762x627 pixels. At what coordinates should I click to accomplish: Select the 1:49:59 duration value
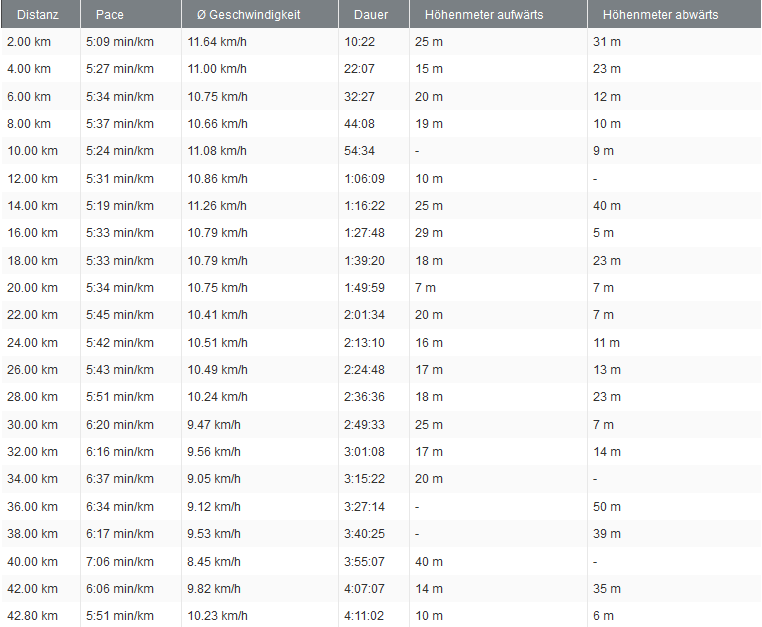click(x=365, y=288)
